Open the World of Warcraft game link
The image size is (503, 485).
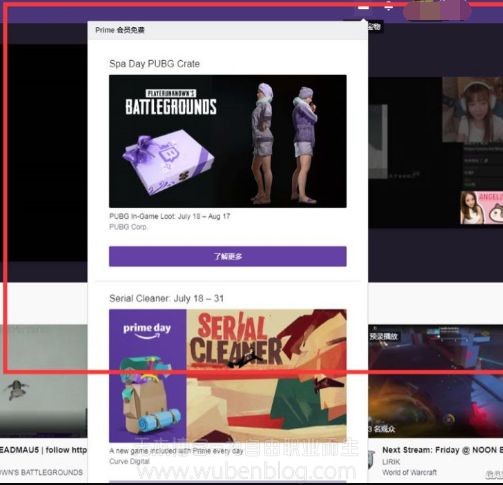pos(409,472)
